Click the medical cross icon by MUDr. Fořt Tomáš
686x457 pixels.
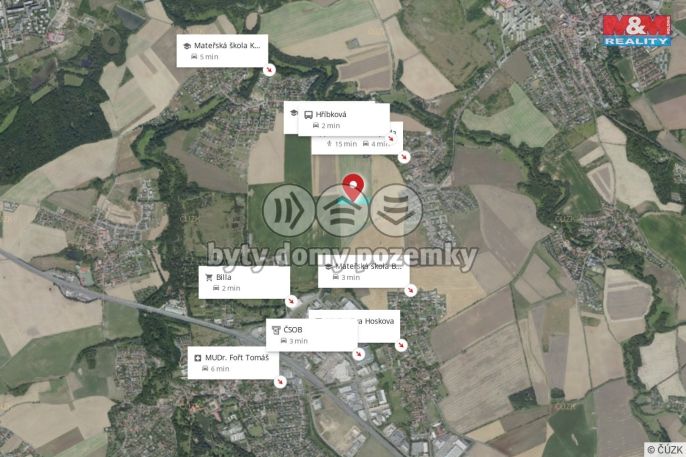pyautogui.click(x=198, y=358)
